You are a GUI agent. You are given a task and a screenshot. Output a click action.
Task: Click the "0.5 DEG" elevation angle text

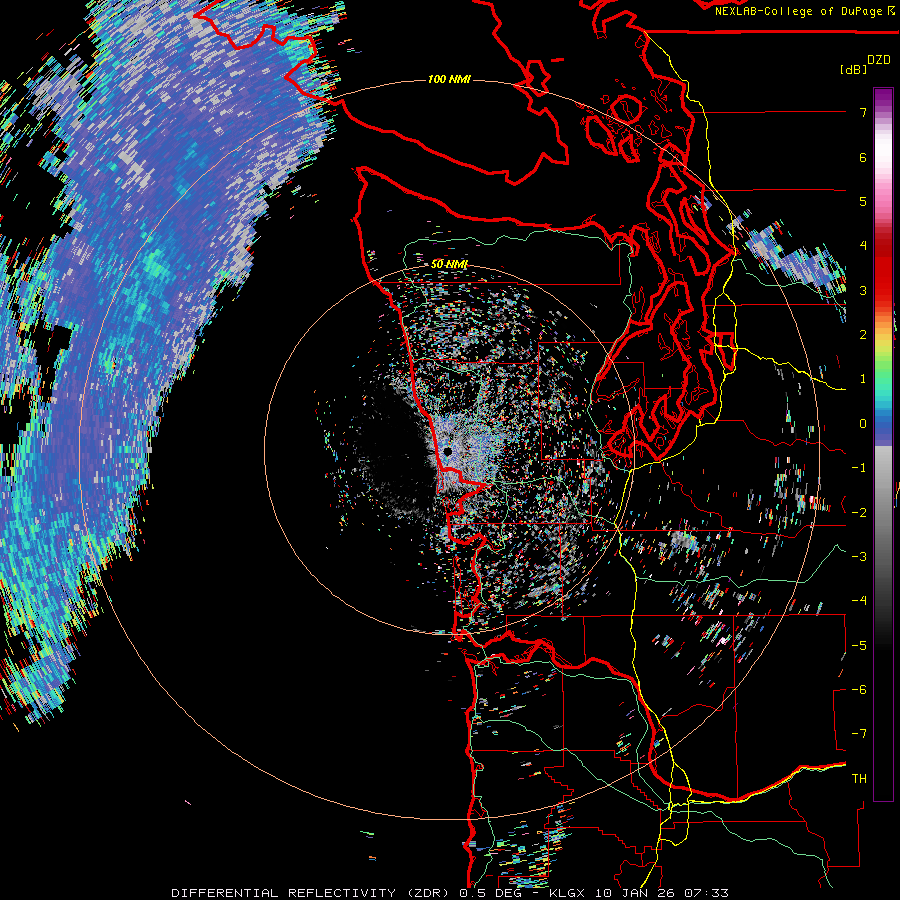[490, 893]
